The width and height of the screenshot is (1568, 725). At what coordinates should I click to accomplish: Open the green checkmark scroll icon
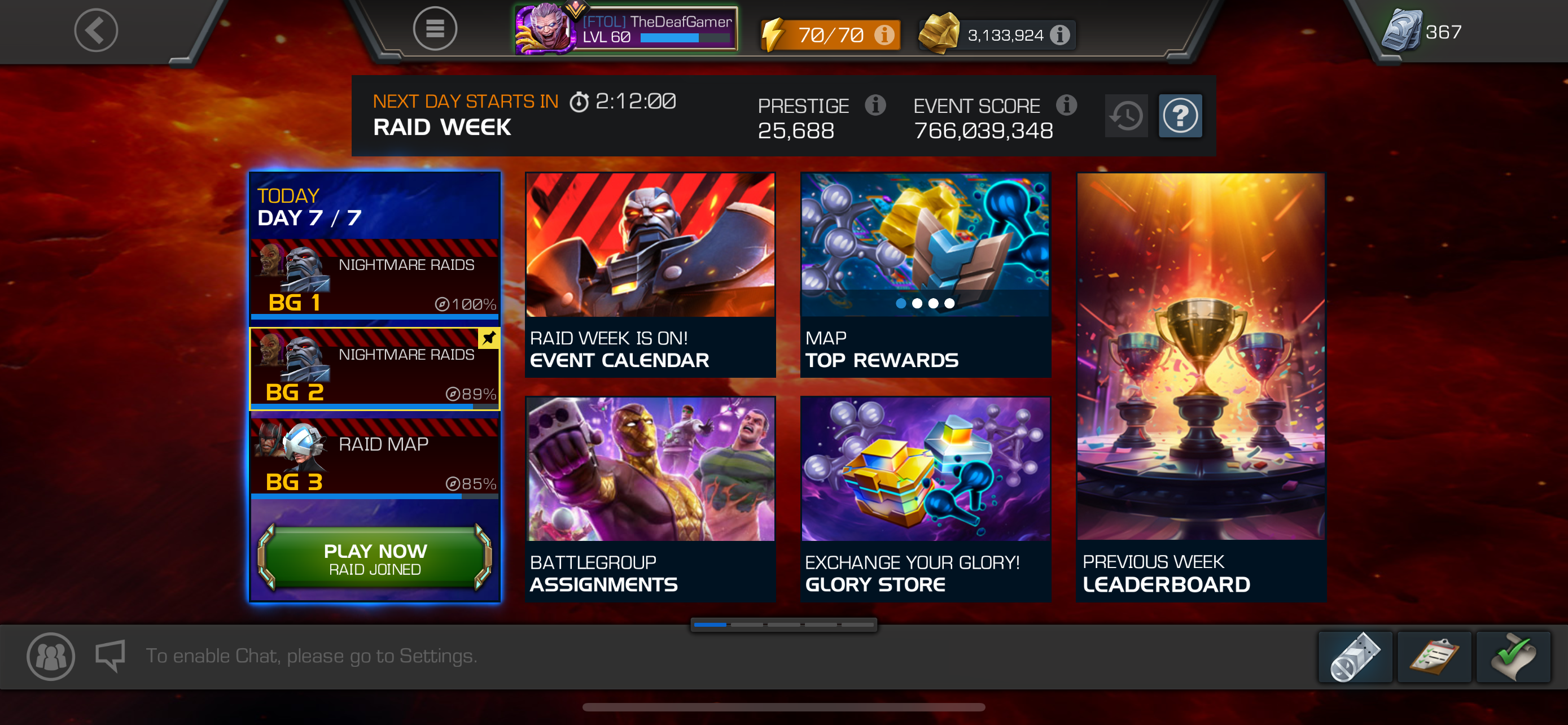click(x=1513, y=657)
